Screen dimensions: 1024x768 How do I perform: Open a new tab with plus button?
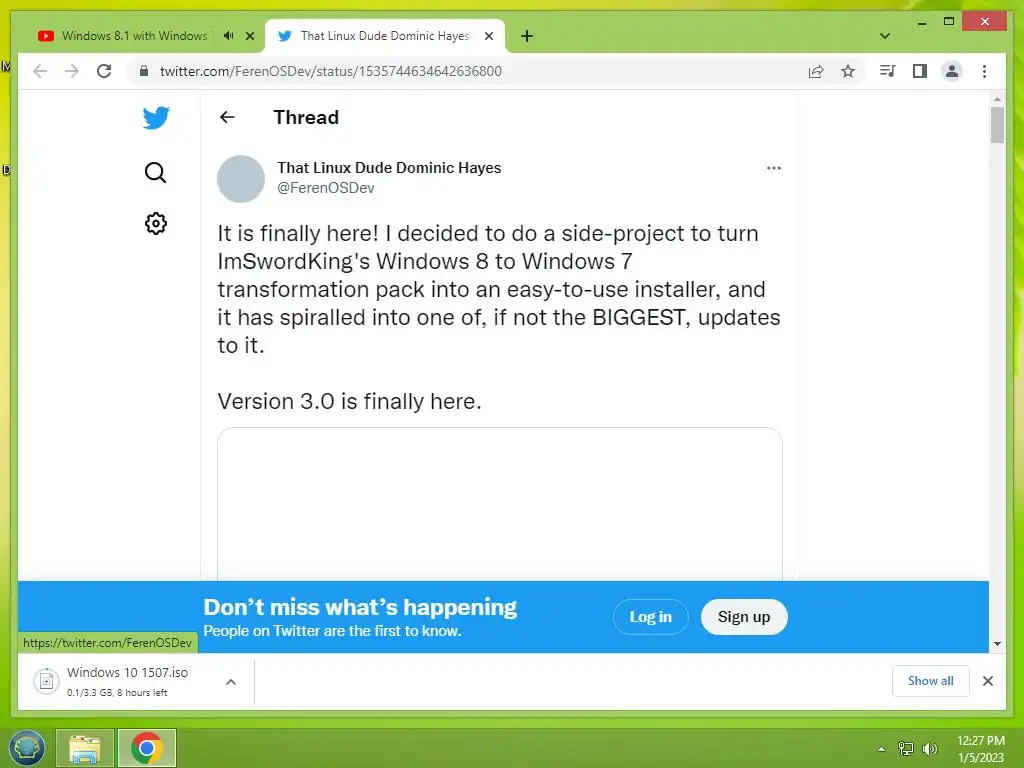tap(527, 36)
